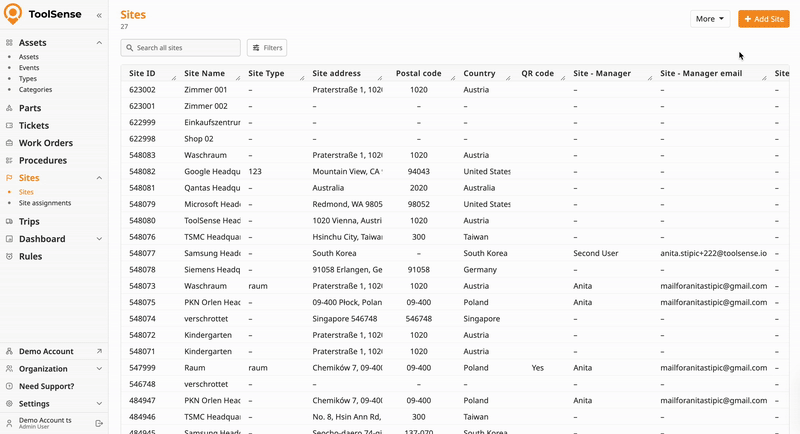This screenshot has width=800, height=434.
Task: Open the Need Support? link
Action: click(x=46, y=386)
